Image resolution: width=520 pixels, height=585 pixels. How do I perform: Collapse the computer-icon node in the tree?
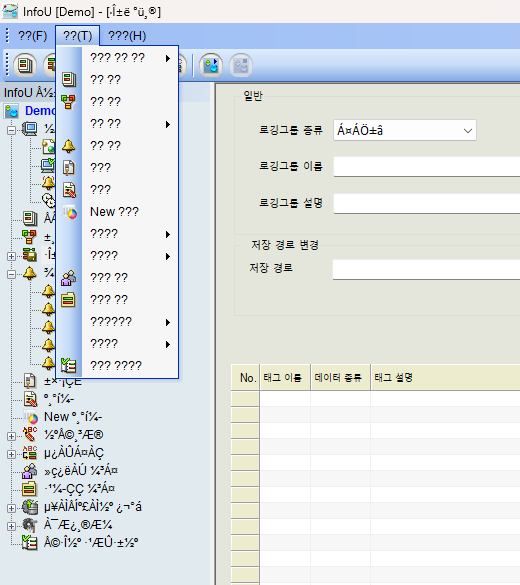(x=11, y=130)
